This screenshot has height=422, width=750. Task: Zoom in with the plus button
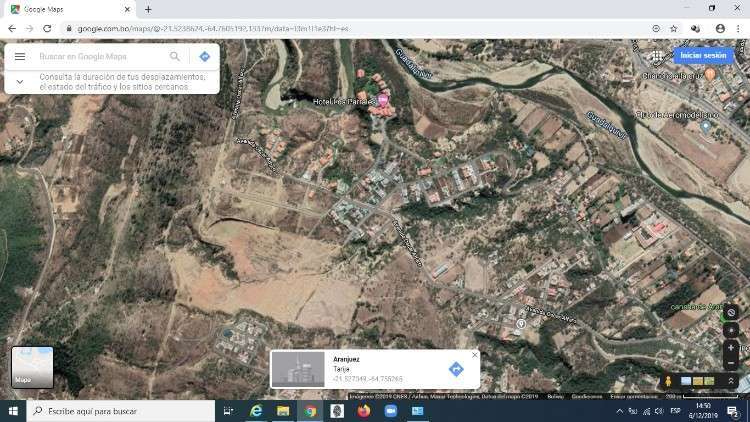click(x=731, y=348)
